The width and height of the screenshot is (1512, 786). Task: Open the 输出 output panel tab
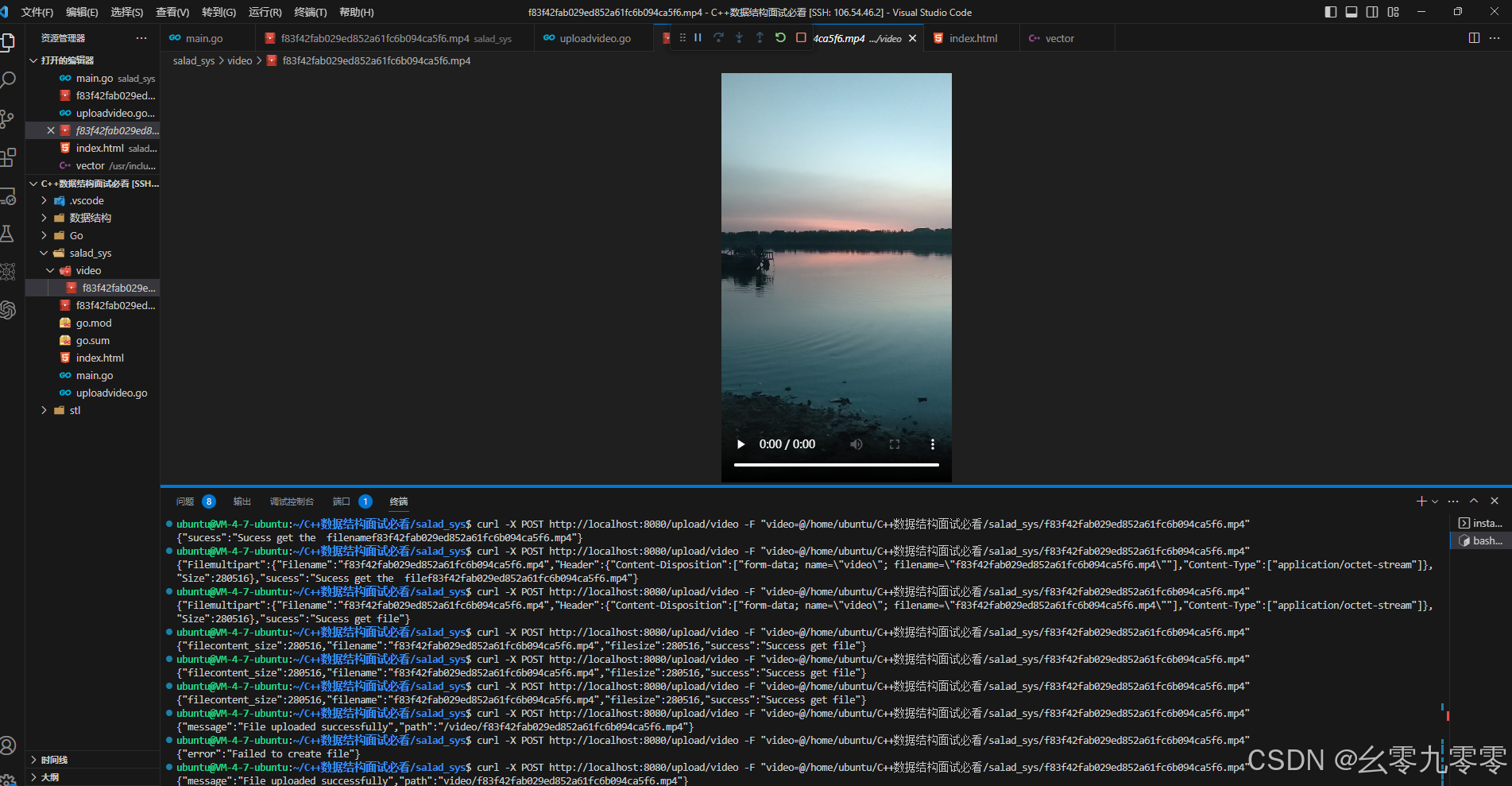click(242, 501)
